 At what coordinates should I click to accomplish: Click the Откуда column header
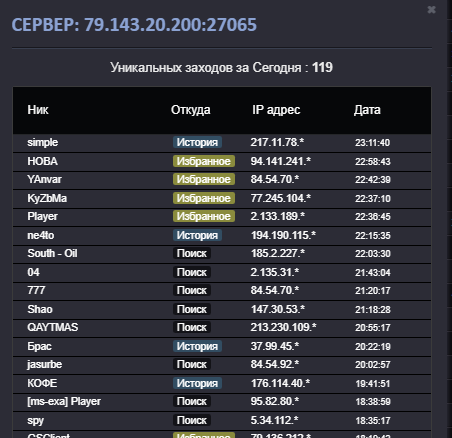tap(191, 110)
